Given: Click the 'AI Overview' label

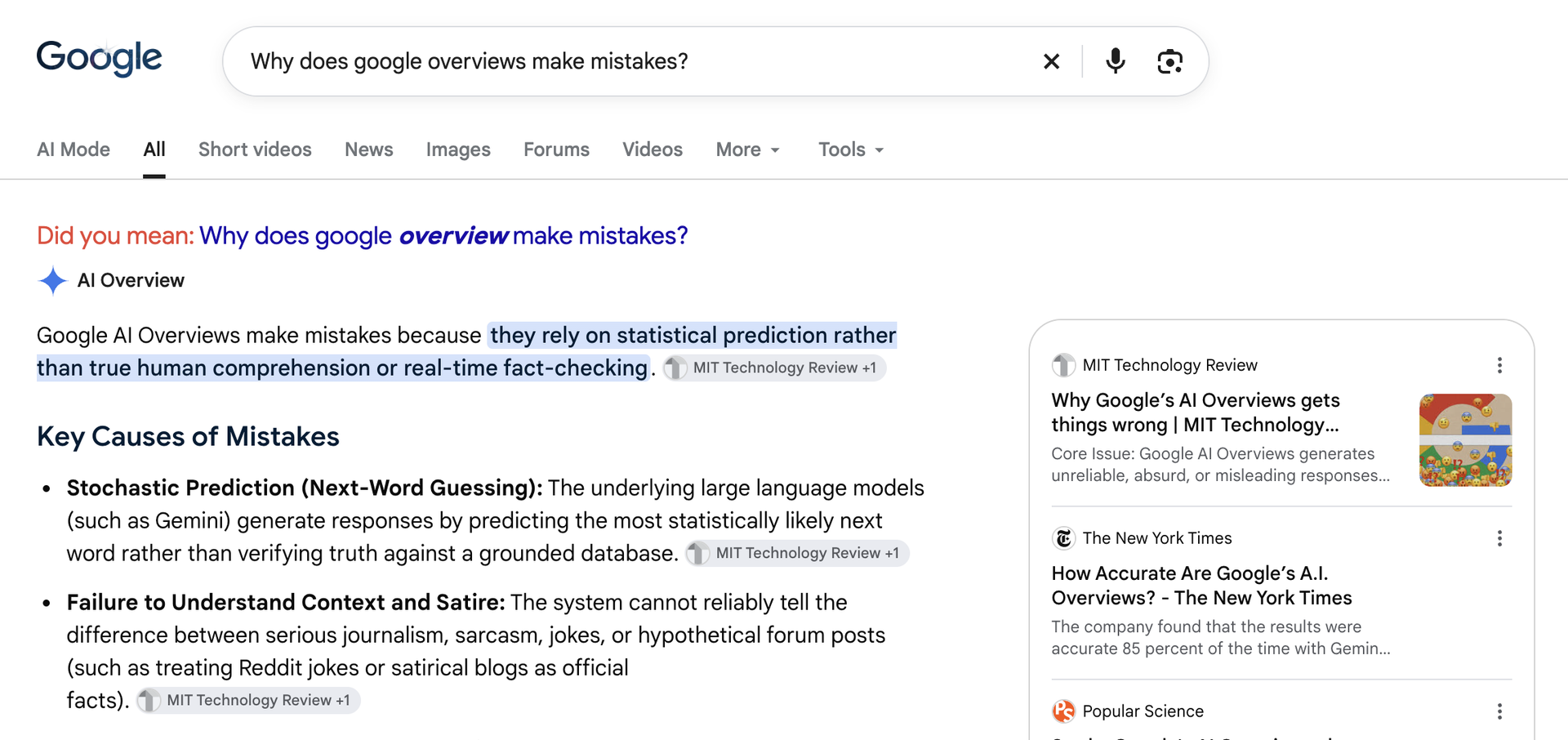Looking at the screenshot, I should [x=131, y=280].
